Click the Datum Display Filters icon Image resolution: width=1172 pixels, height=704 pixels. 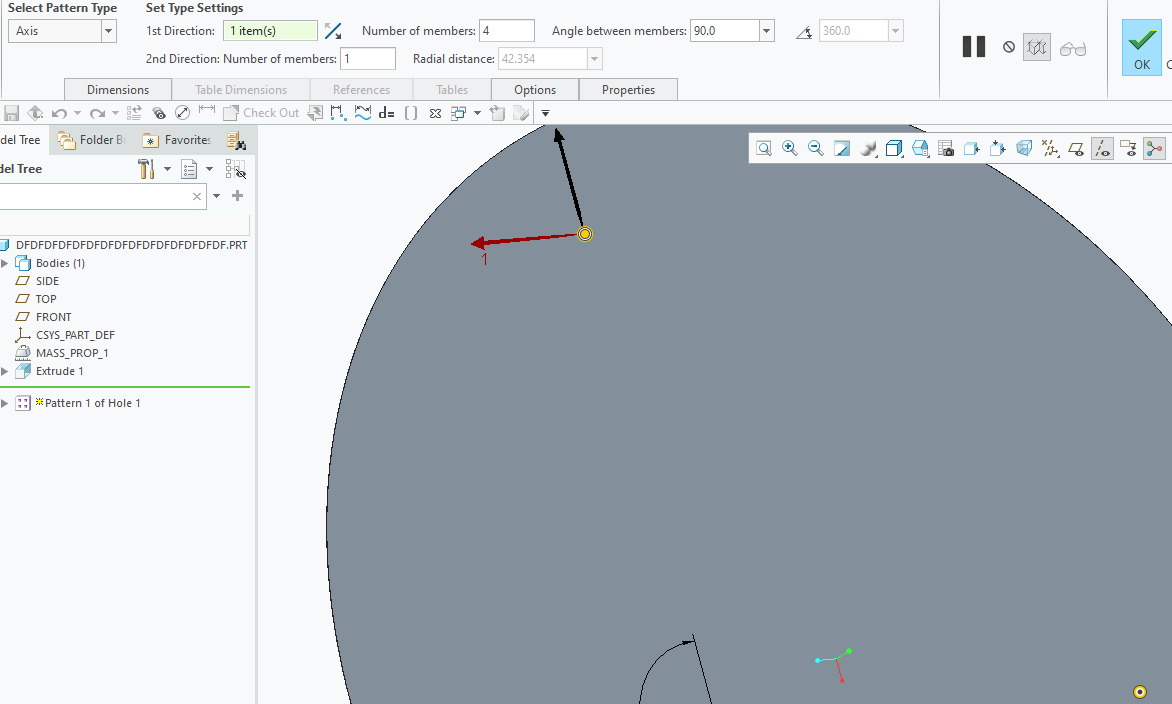tap(1050, 147)
